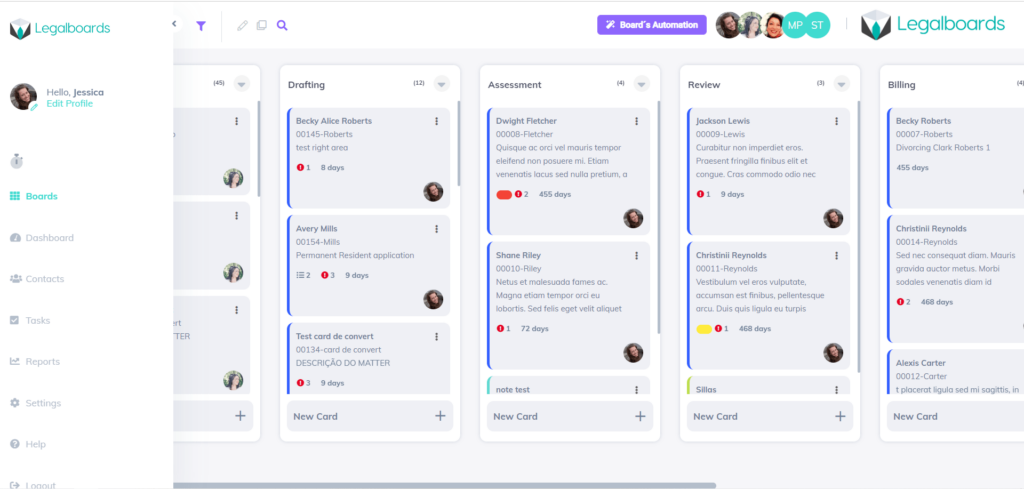The height and width of the screenshot is (489, 1024).
Task: Click the pencil edit icon in toolbar
Action: click(x=242, y=26)
